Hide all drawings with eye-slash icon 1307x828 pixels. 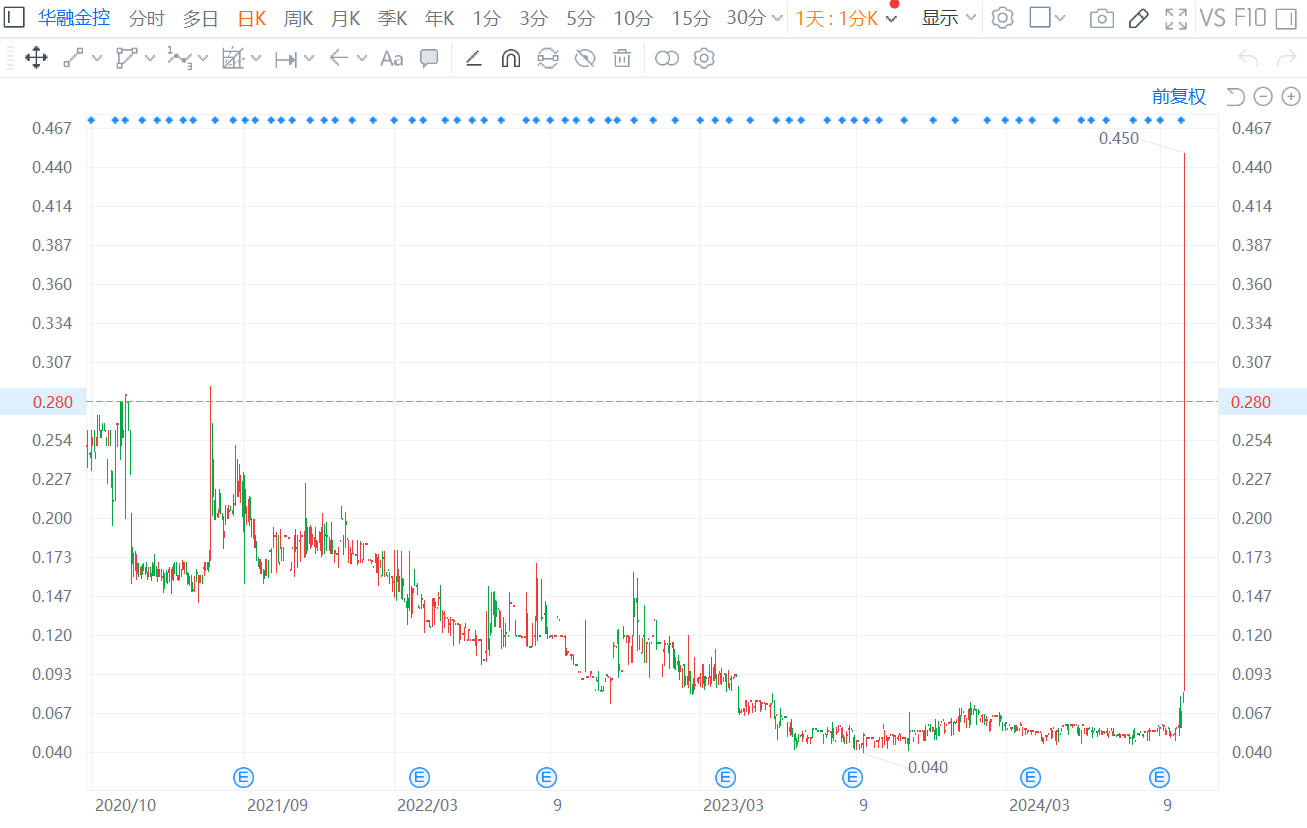click(x=585, y=58)
